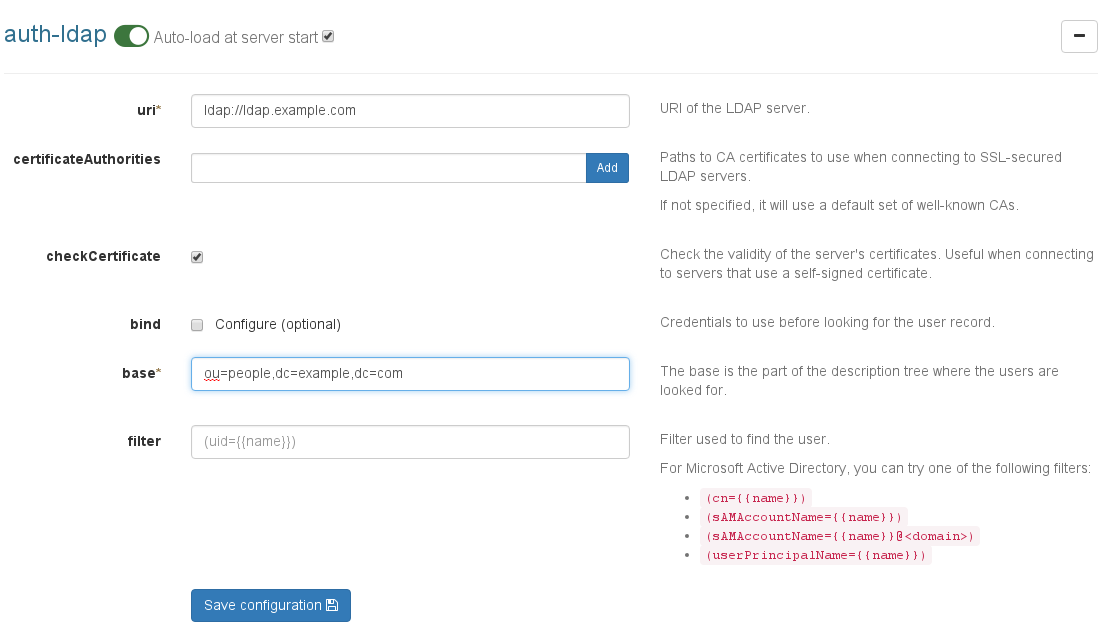The image size is (1104, 631).
Task: Click inside the uri input field
Action: tap(410, 110)
